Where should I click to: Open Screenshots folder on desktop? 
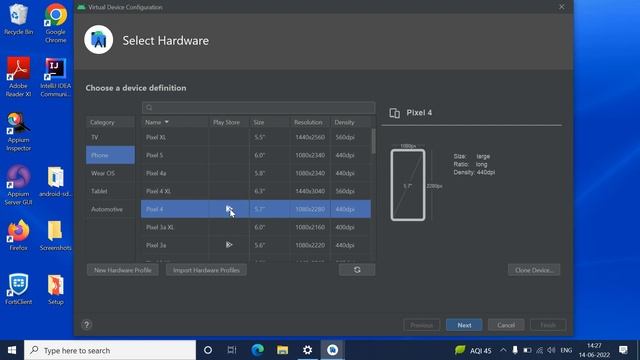click(56, 235)
